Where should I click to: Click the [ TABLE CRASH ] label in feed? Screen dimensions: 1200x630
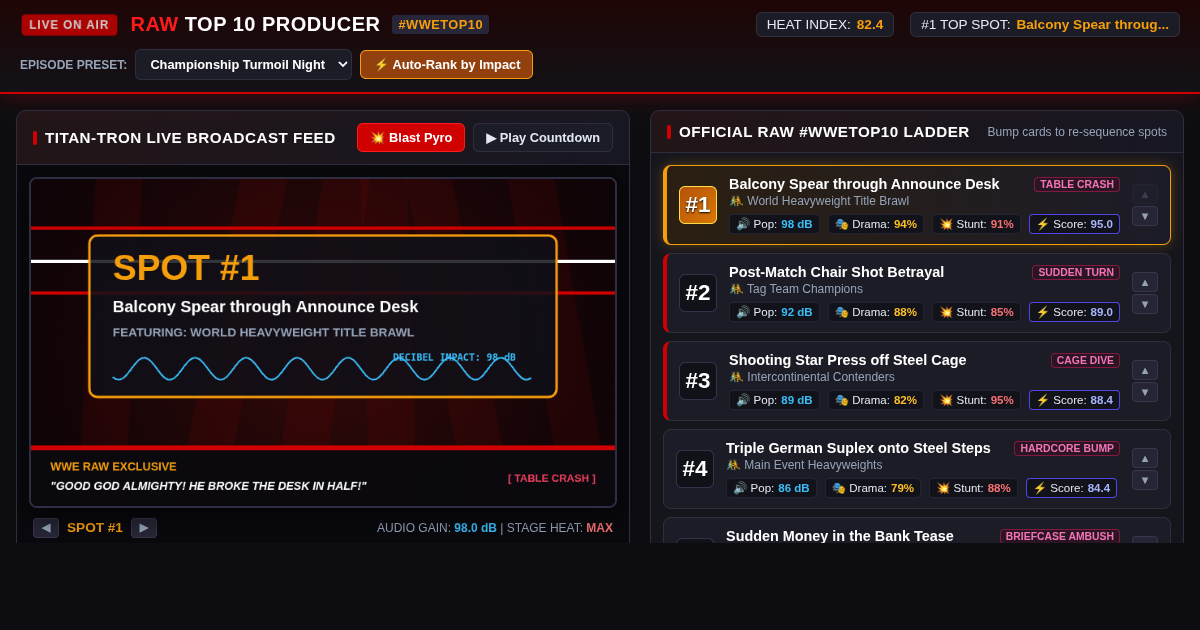tap(552, 478)
